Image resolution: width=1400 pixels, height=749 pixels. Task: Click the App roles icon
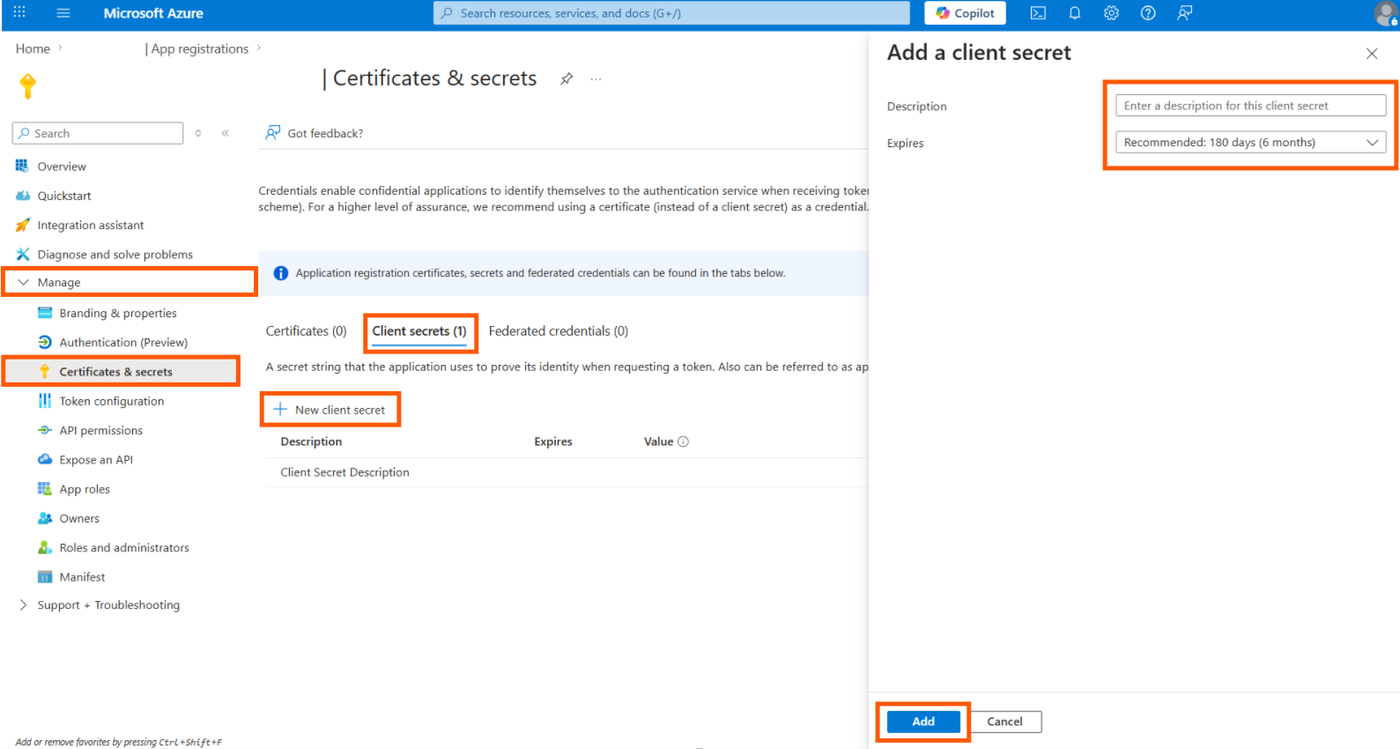point(44,489)
